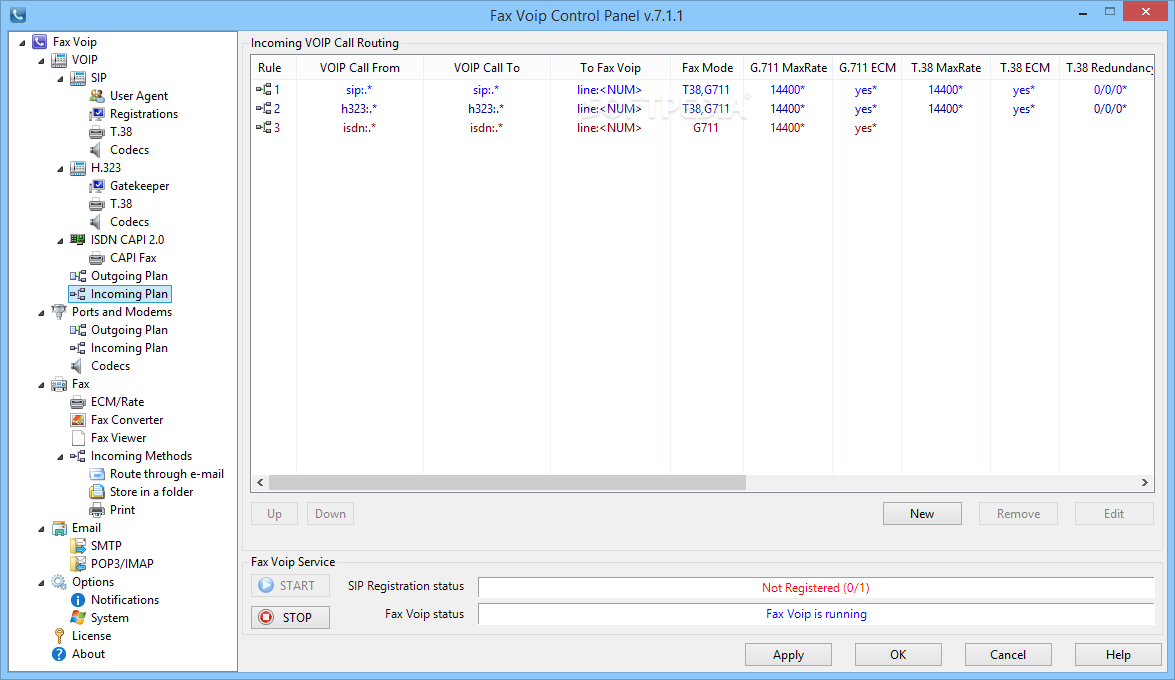
Task: Open the SIP Codecs speaker icon
Action: click(96, 149)
